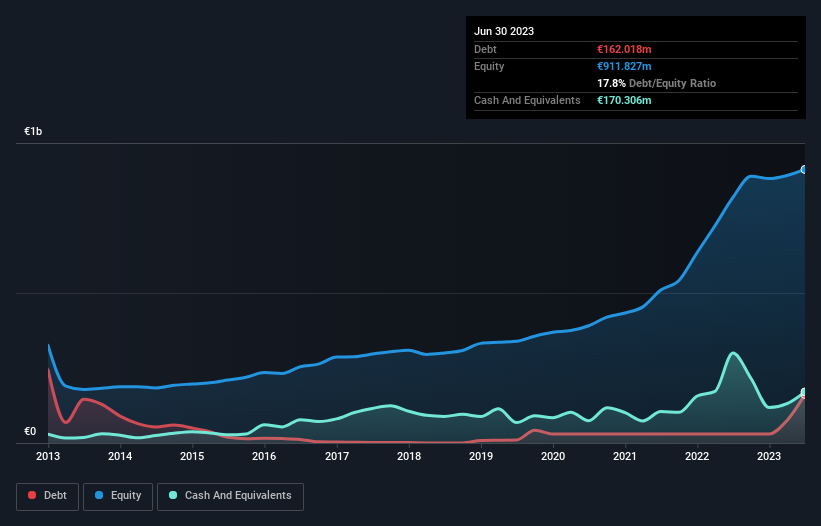This screenshot has height=526, width=821.
Task: Click the 17.8% Debt/Equity Ratio text
Action: point(657,83)
